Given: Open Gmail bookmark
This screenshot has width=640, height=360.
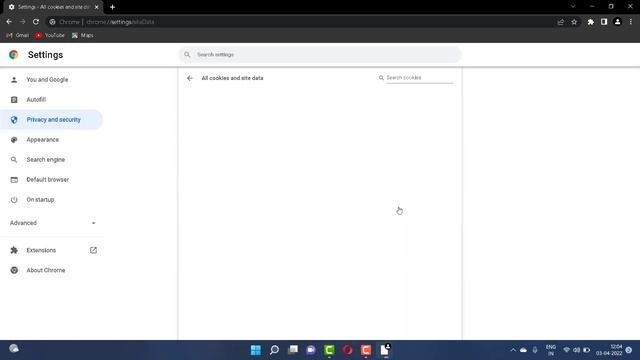Looking at the screenshot, I should [18, 36].
